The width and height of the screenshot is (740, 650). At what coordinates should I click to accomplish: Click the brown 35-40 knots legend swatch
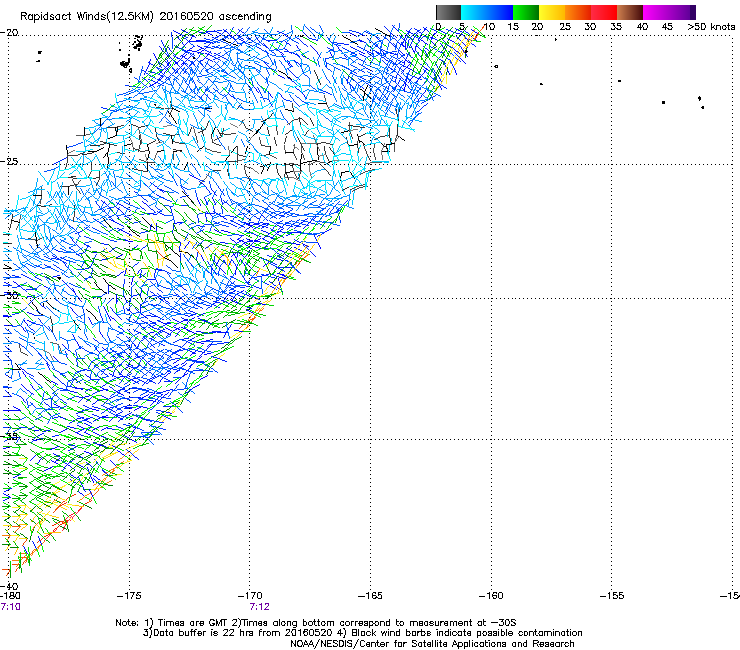pos(630,12)
